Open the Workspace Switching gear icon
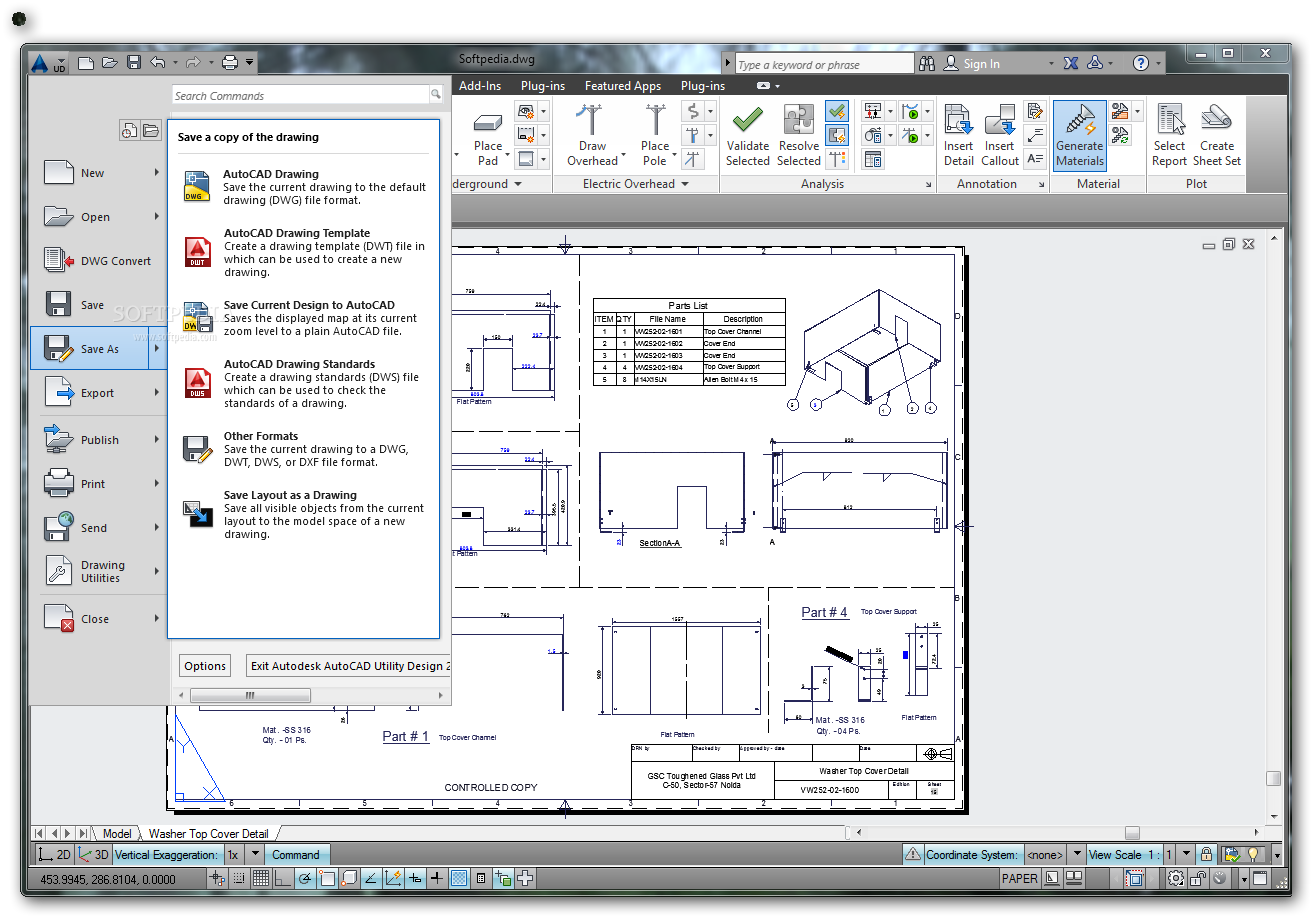The image size is (1312, 917). click(1176, 879)
